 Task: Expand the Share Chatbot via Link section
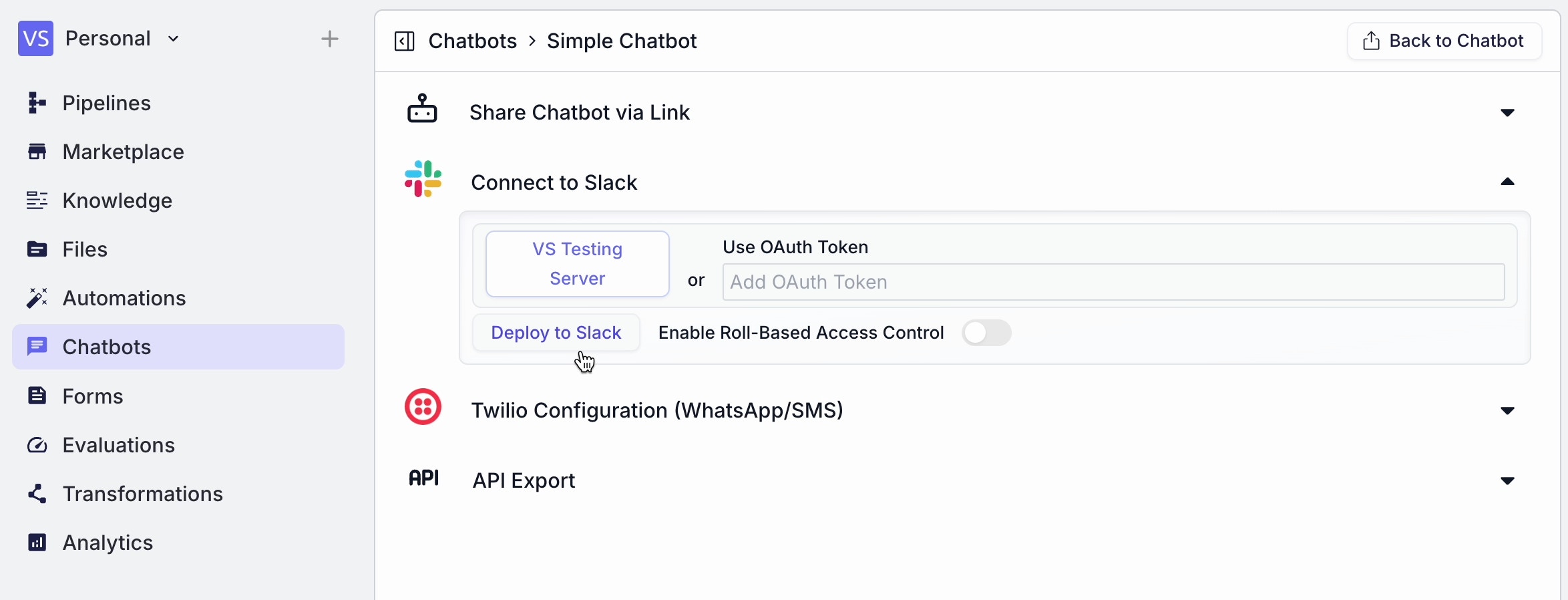1507,112
